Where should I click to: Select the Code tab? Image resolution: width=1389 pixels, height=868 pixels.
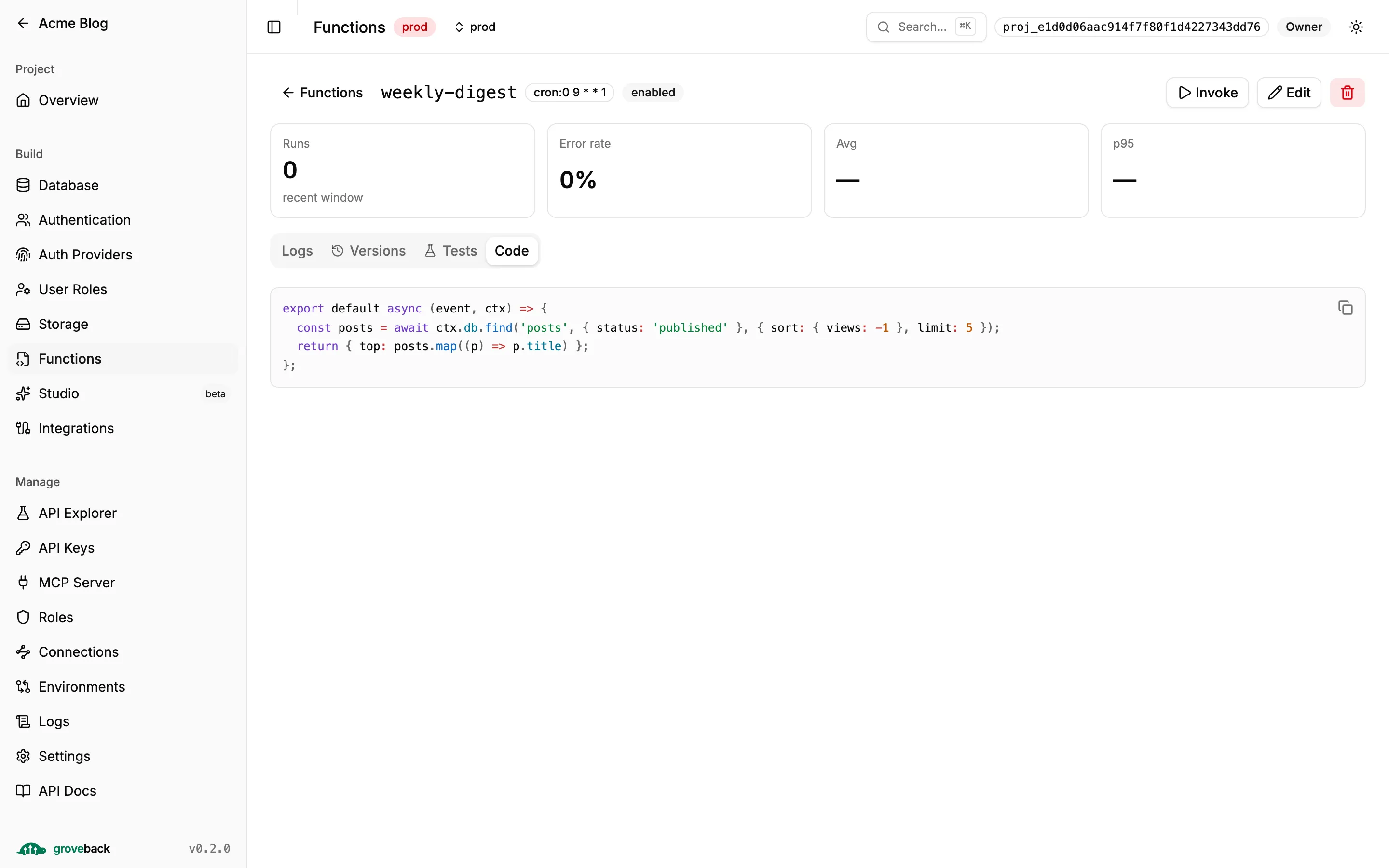(x=511, y=251)
